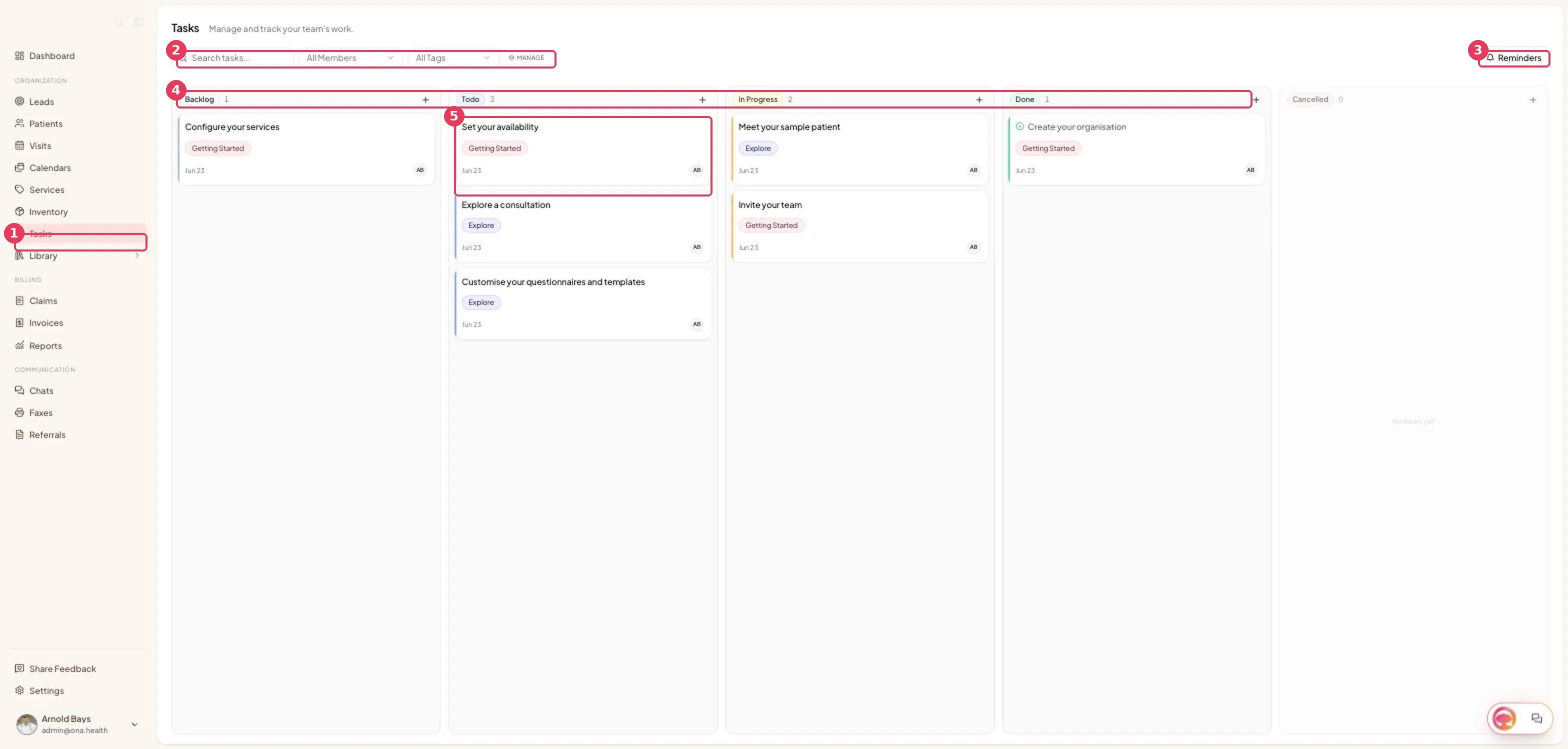The image size is (1568, 749).
Task: Click Backlog column label
Action: pos(199,99)
